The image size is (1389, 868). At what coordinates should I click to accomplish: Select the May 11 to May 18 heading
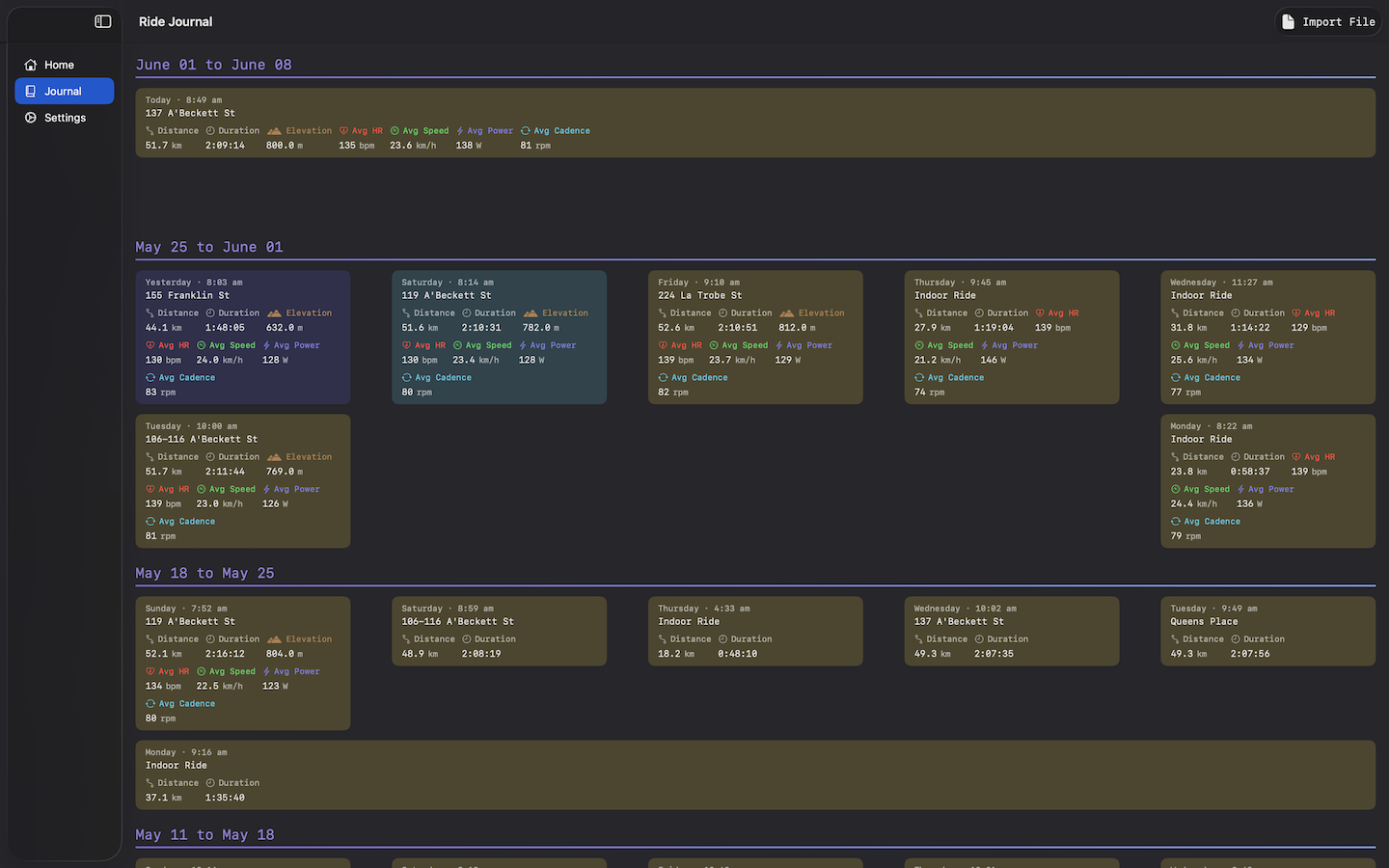pyautogui.click(x=205, y=834)
